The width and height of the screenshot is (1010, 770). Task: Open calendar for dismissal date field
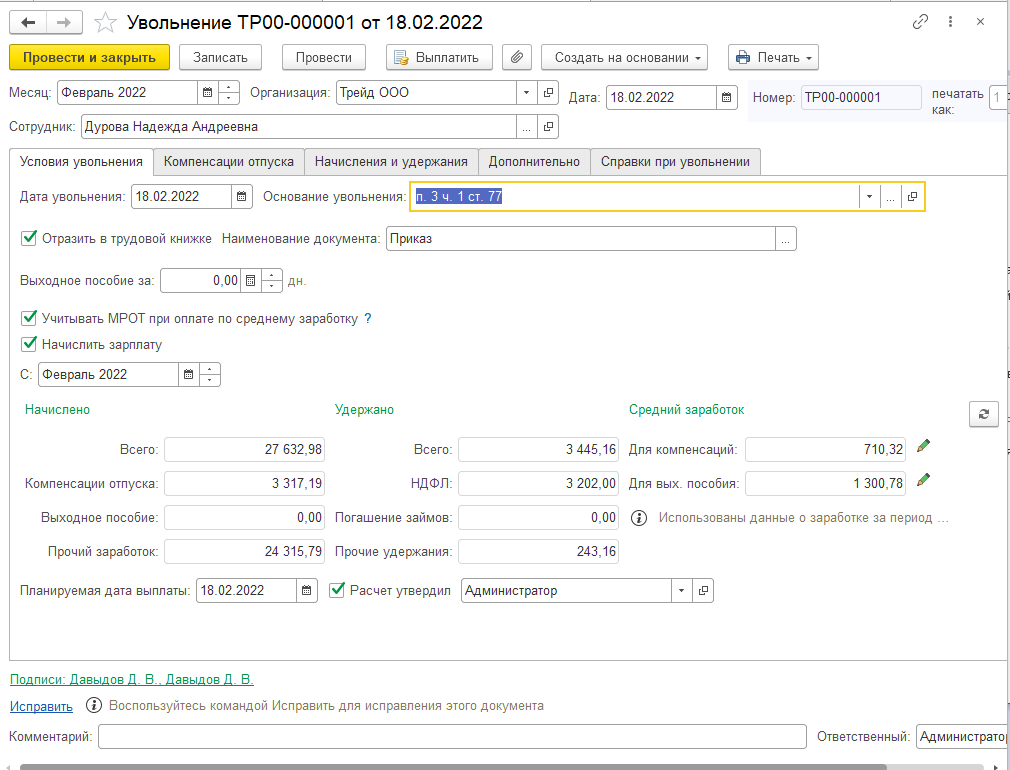coord(242,197)
